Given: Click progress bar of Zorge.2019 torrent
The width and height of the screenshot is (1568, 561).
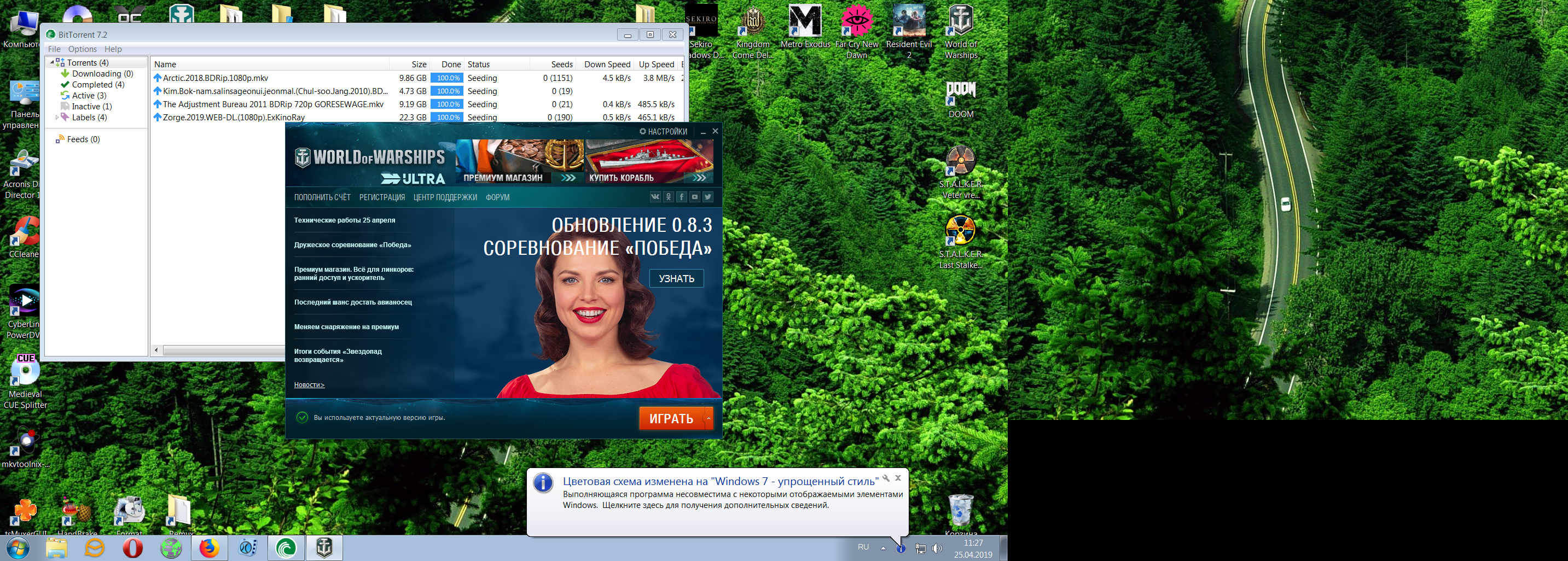Looking at the screenshot, I should point(447,118).
